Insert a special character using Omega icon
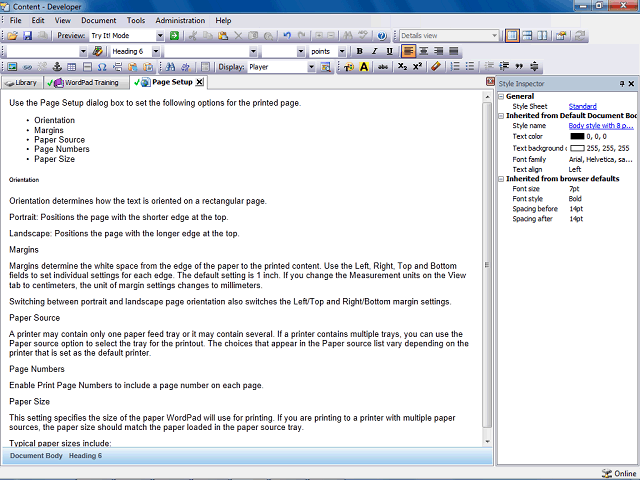 click(x=102, y=67)
